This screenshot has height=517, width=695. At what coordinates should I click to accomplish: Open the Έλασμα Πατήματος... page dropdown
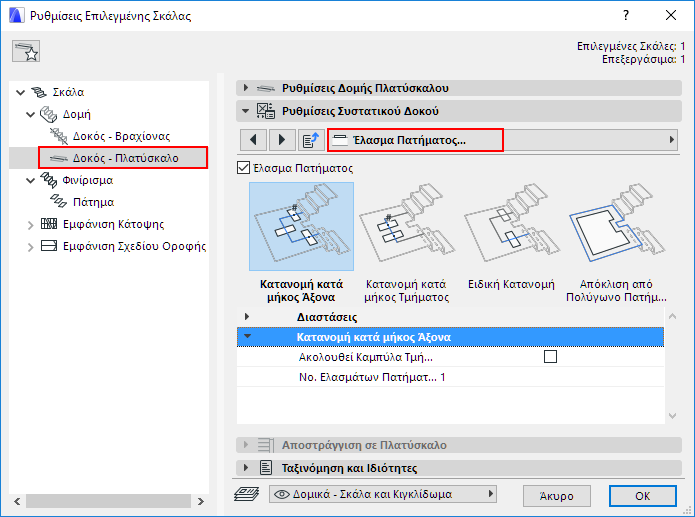click(503, 140)
